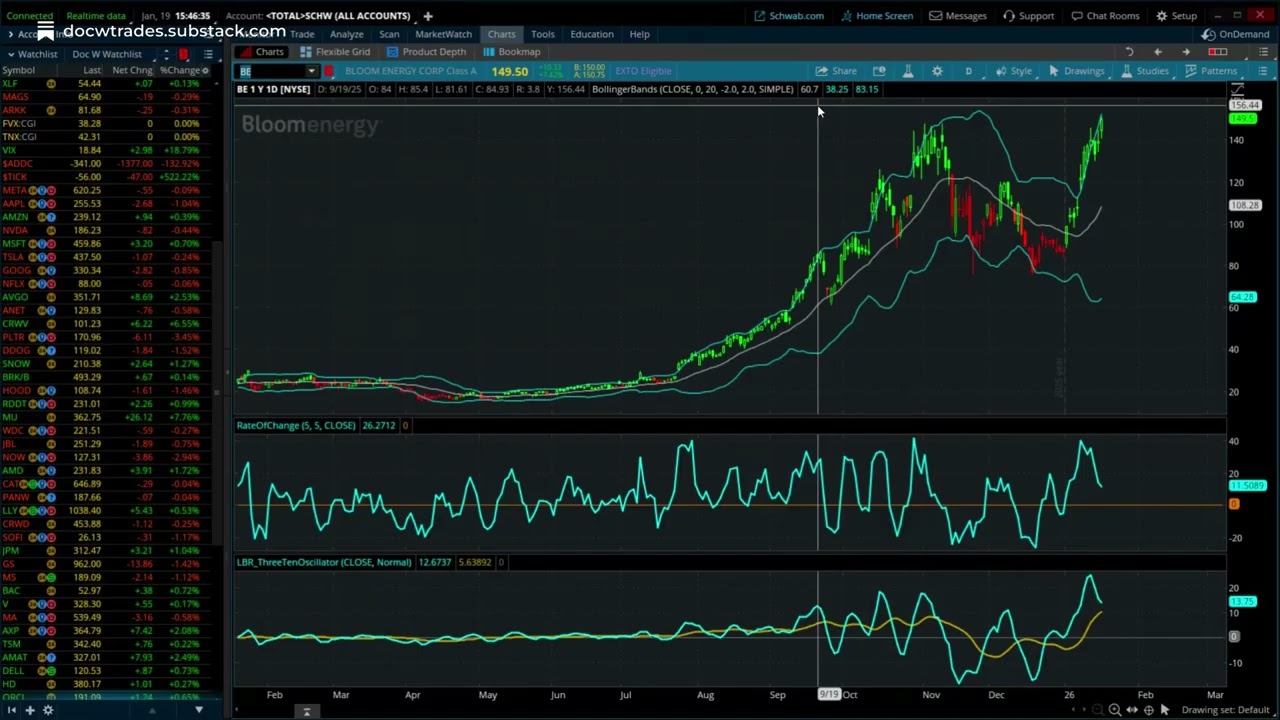Open the Bookmap sub-tab

coord(511,52)
